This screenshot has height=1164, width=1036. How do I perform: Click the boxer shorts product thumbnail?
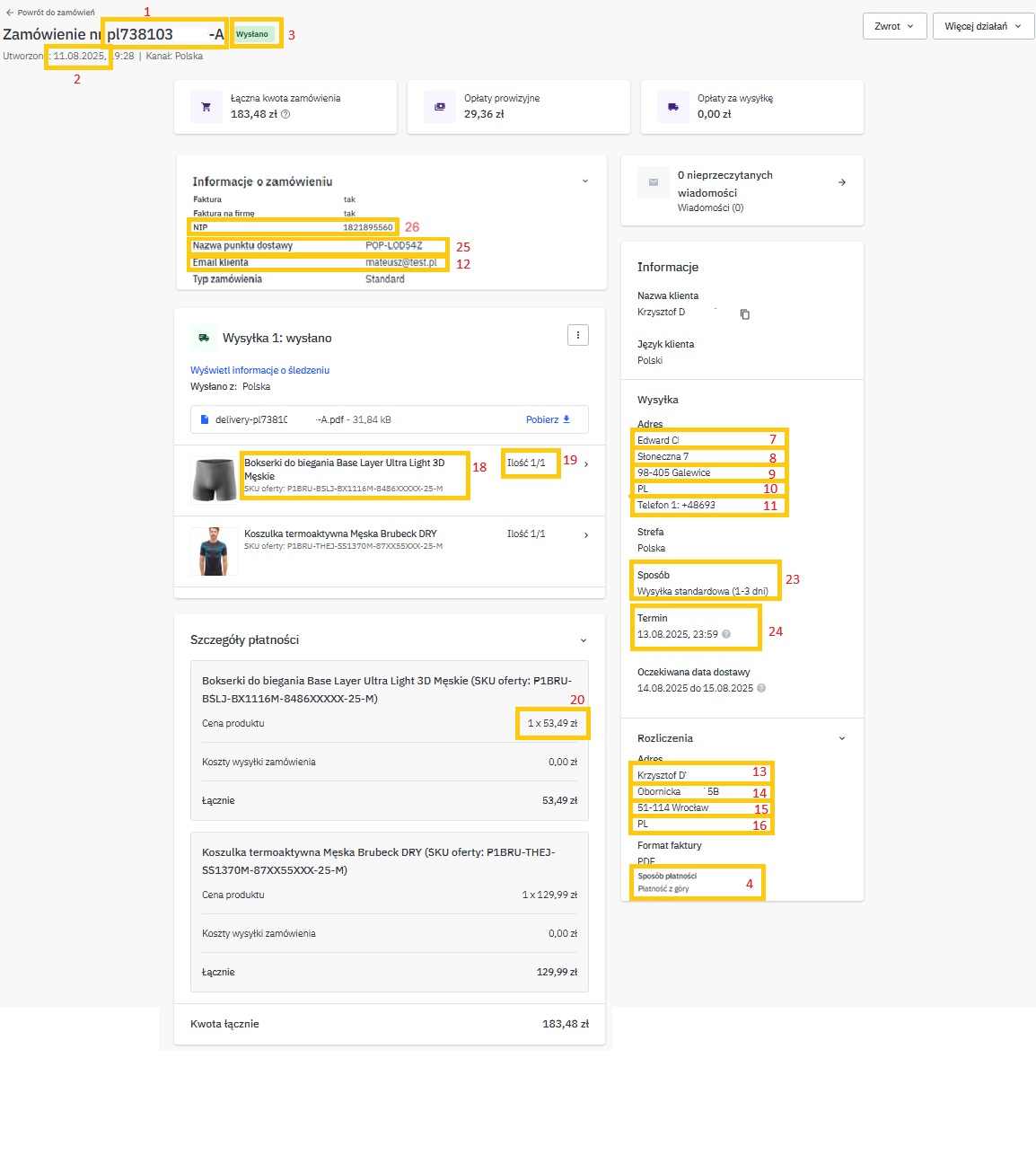(x=215, y=480)
